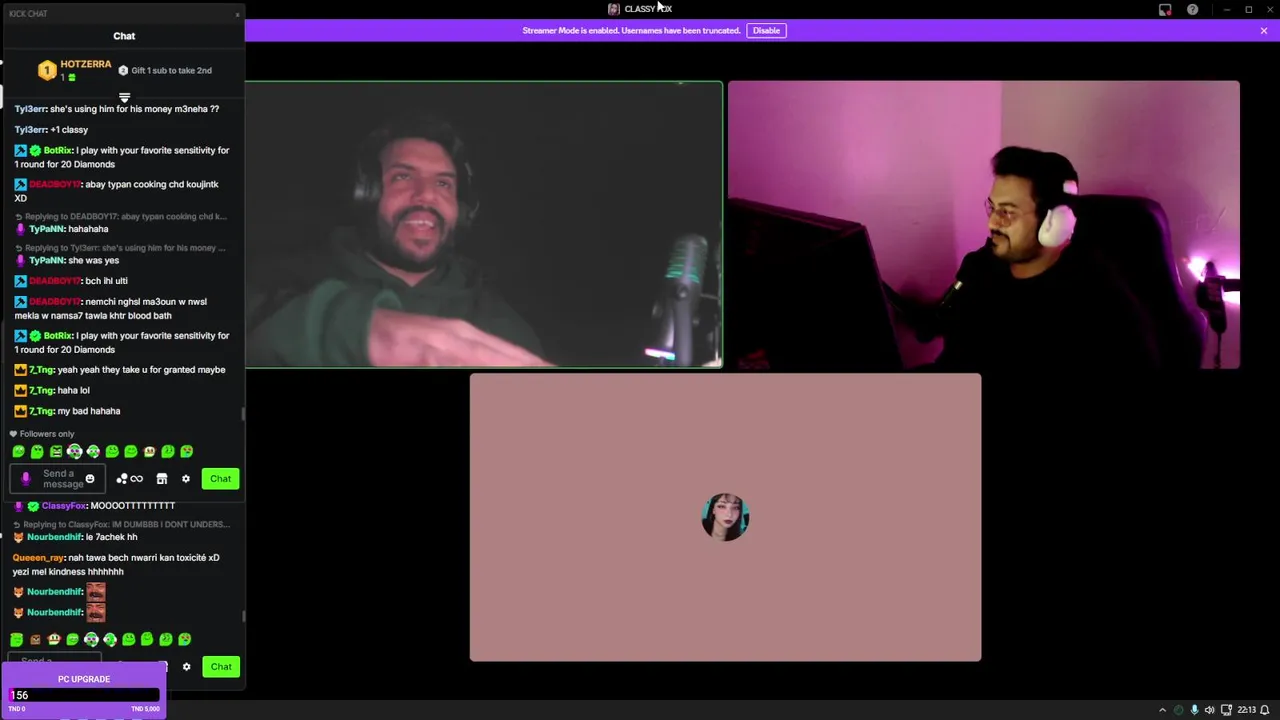Click the PC UPGRADE goal progress bar
Viewport: 1280px width, 720px height.
[84, 695]
